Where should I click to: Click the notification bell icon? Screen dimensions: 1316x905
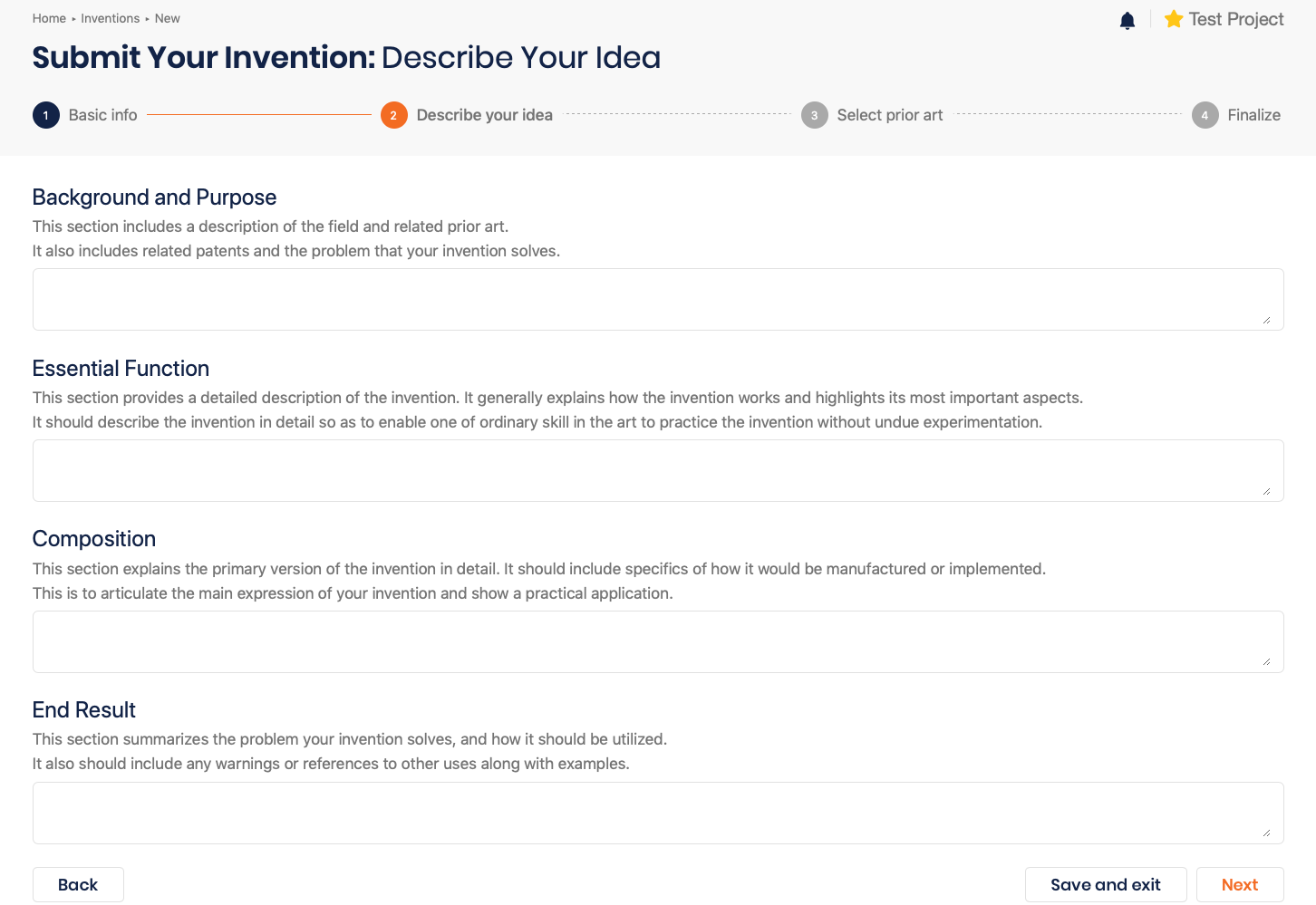pos(1127,20)
